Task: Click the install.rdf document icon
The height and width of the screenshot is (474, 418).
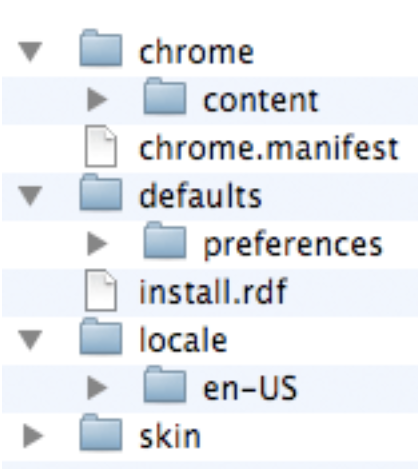Action: pyautogui.click(x=101, y=290)
